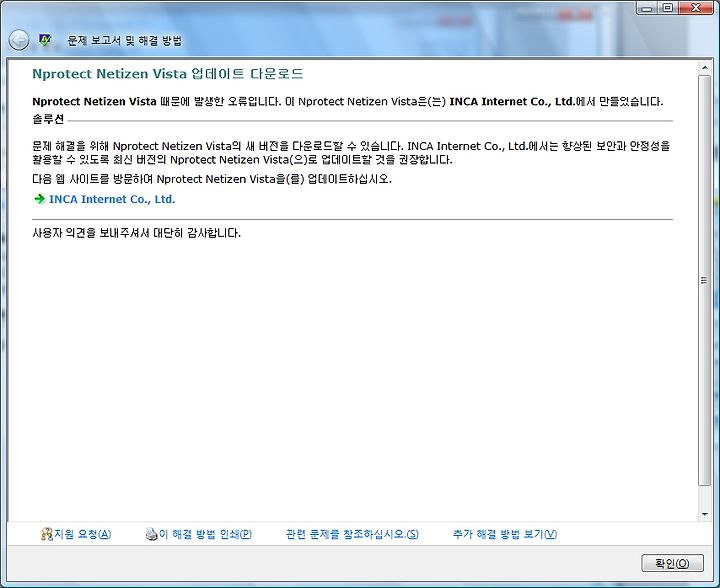Click the window title 문제 보고서 및 해결 방법
The image size is (720, 588).
[x=124, y=40]
